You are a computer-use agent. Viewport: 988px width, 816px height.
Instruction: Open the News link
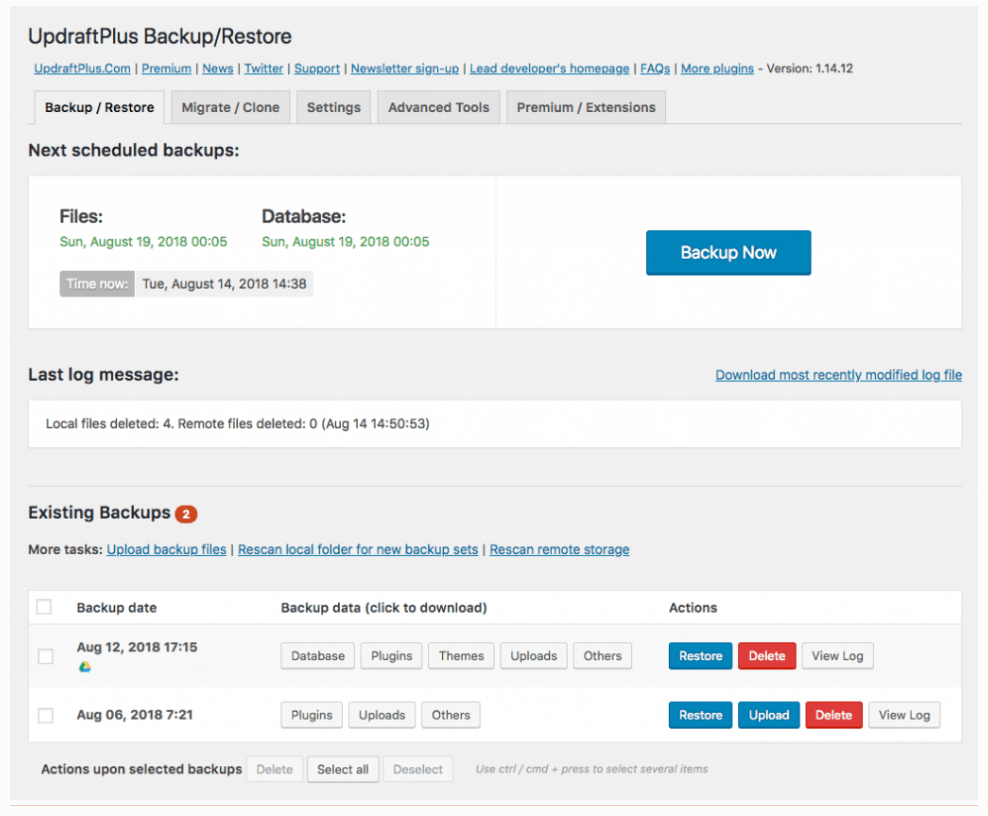click(217, 69)
